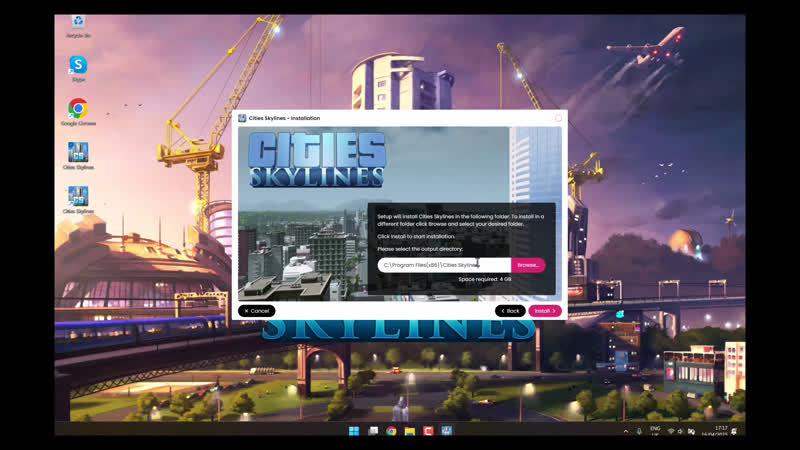
Task: Click the battery status tray icon
Action: (x=691, y=432)
